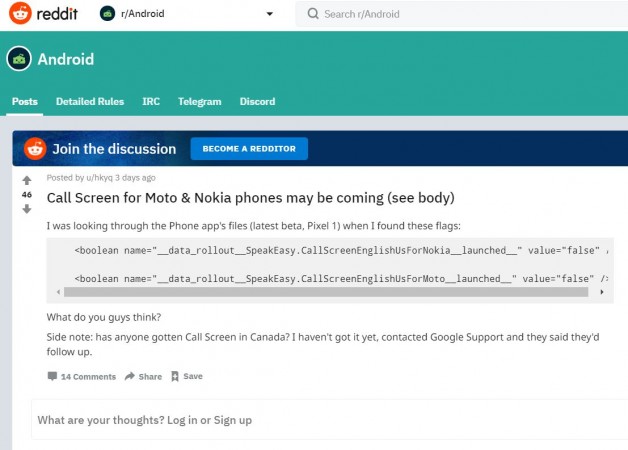Downvote the Call Screen post
The height and width of the screenshot is (450, 628).
[27, 209]
